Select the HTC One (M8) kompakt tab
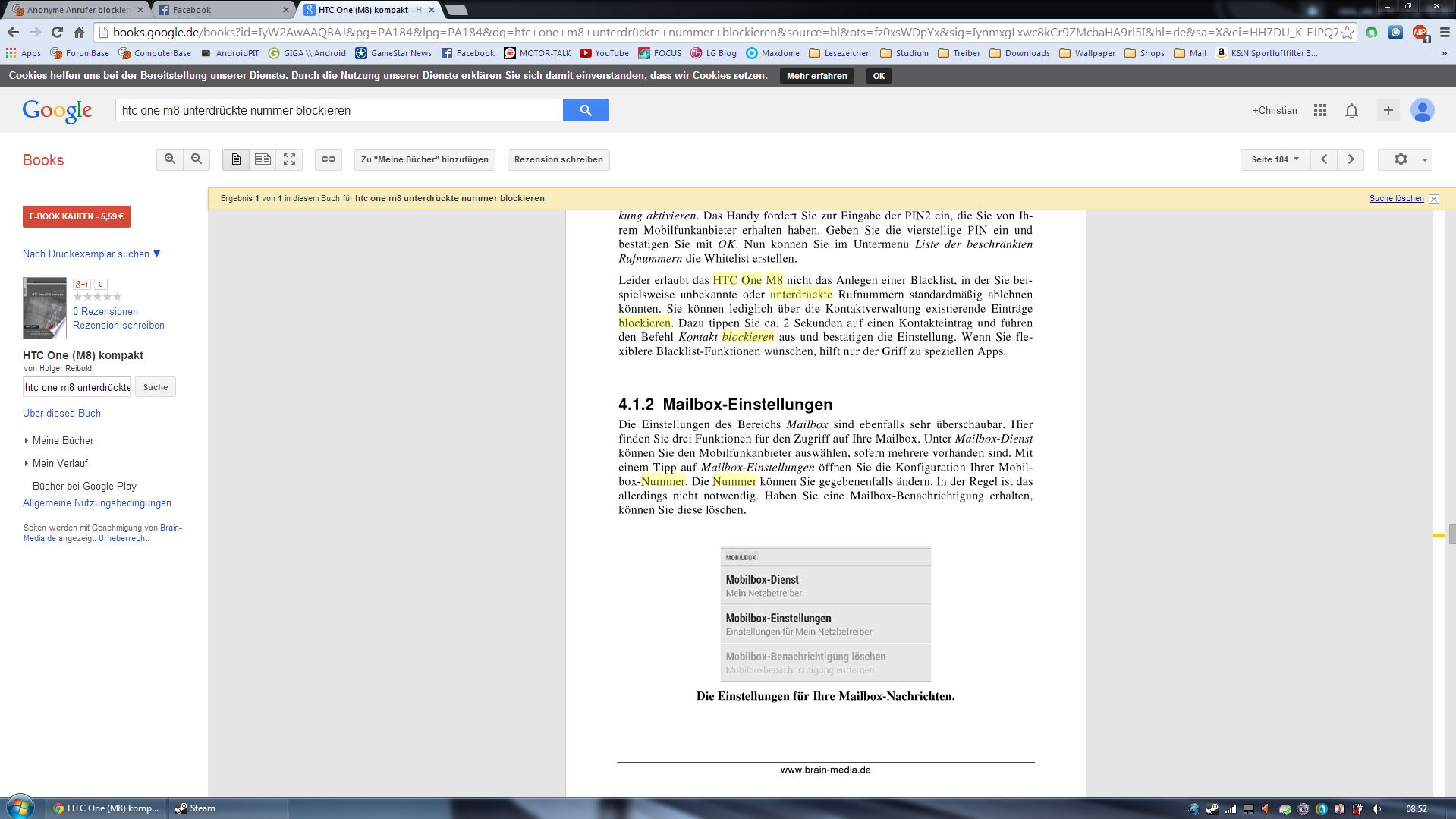 click(x=370, y=10)
